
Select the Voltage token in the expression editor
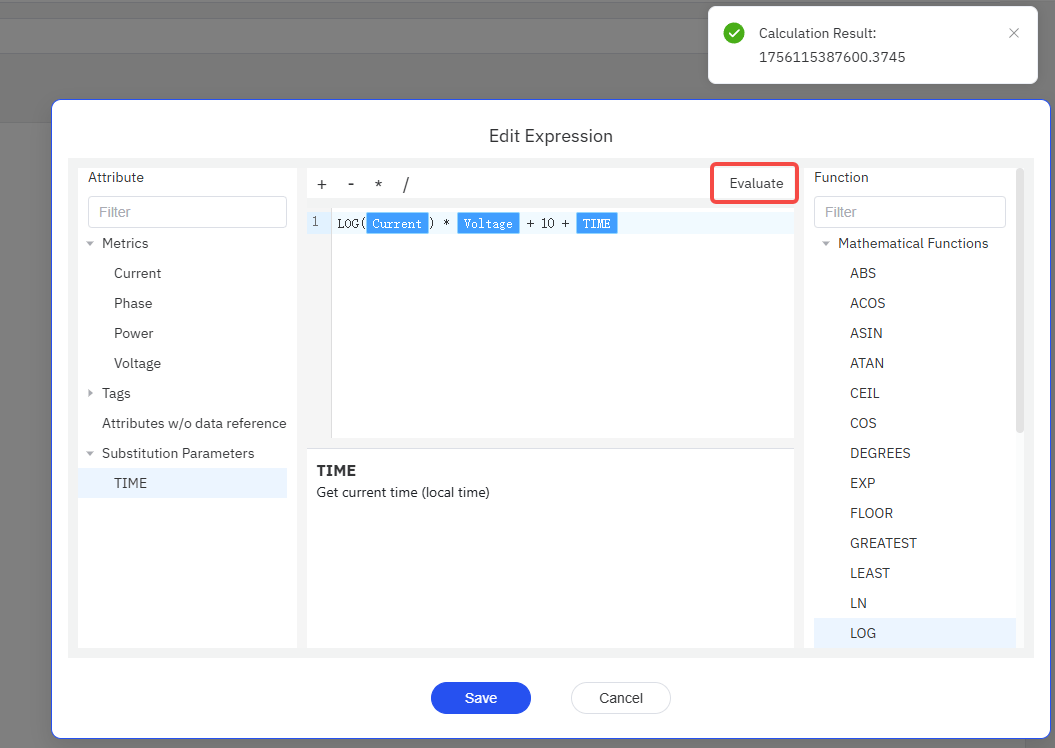click(x=487, y=223)
